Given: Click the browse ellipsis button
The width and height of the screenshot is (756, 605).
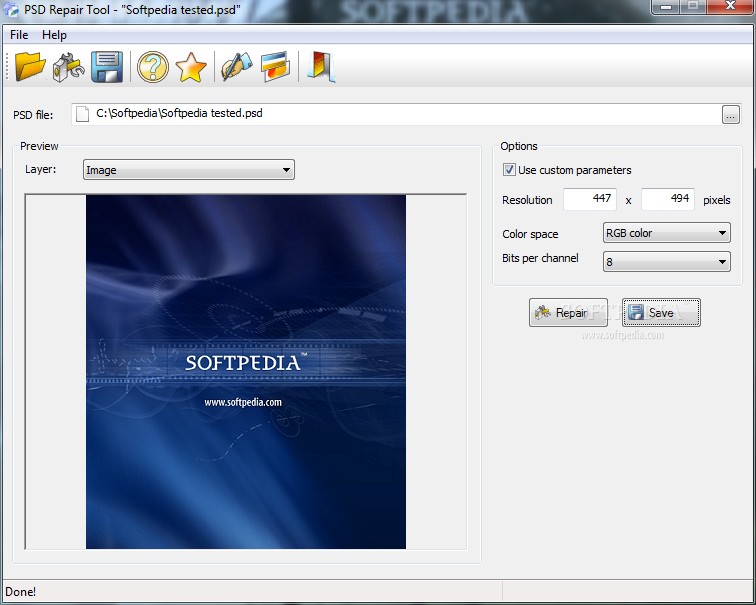Looking at the screenshot, I should [730, 115].
